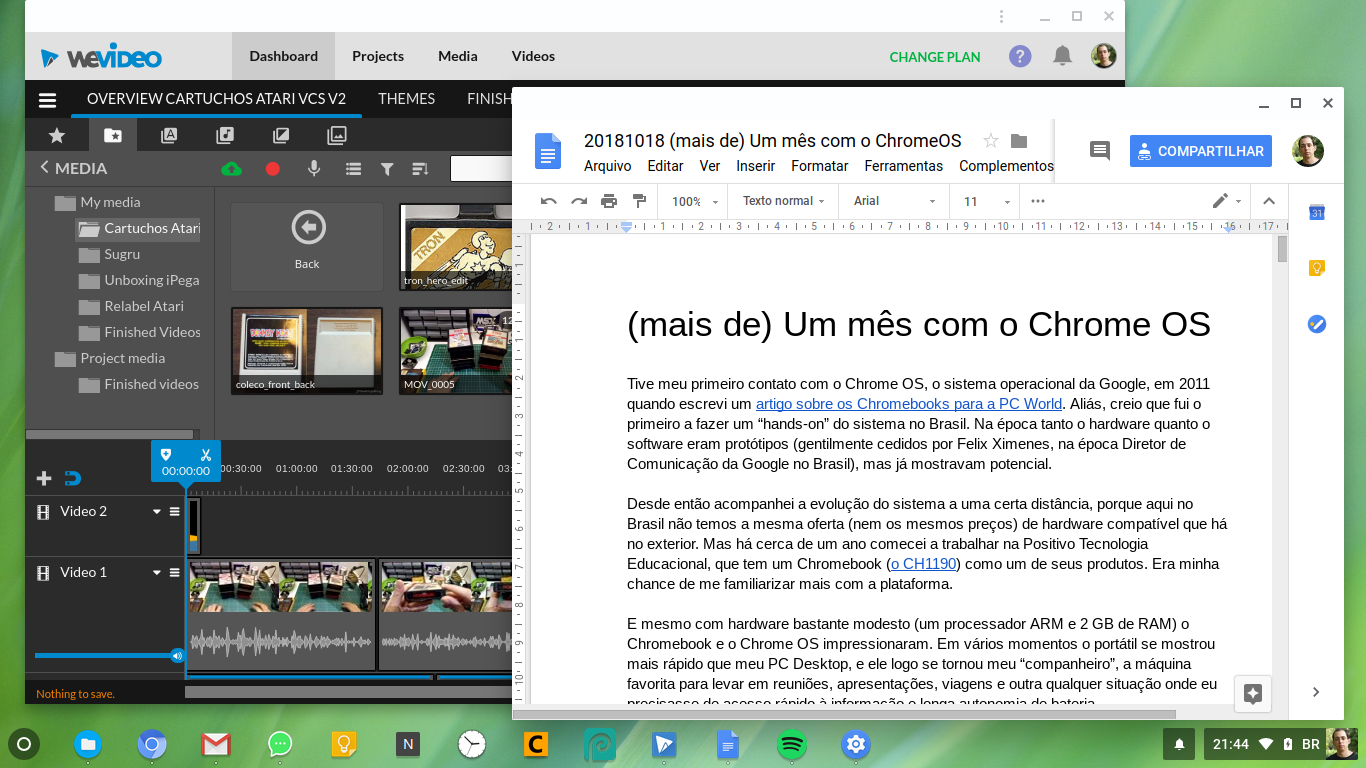Screen dimensions: 1366x768
Task: Hide the Docs menus with up chevron
Action: [1269, 201]
